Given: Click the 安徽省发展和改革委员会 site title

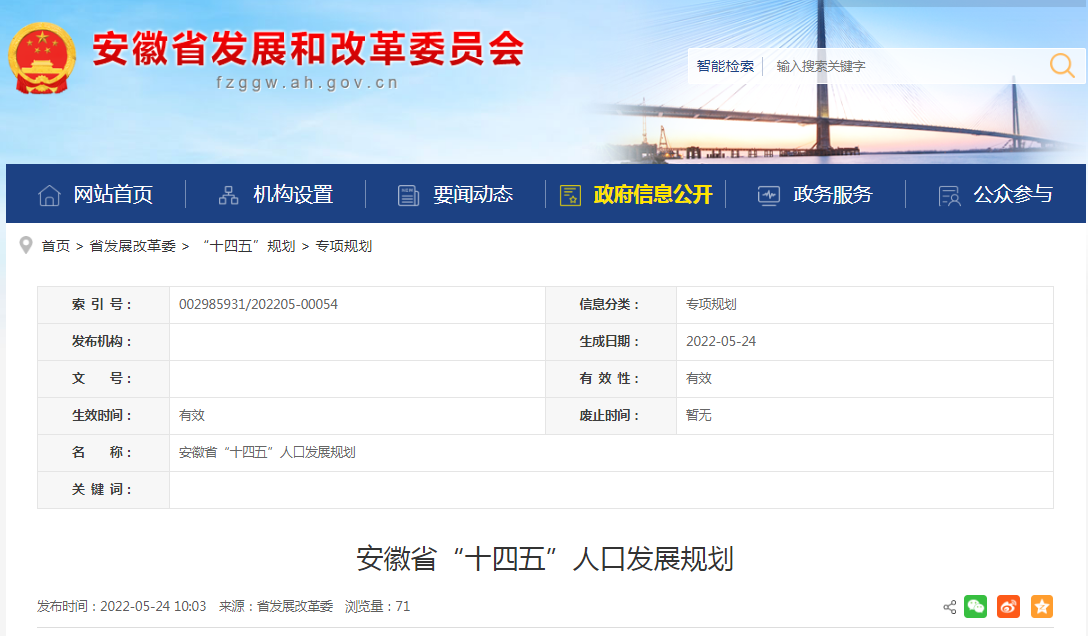Looking at the screenshot, I should (x=308, y=48).
